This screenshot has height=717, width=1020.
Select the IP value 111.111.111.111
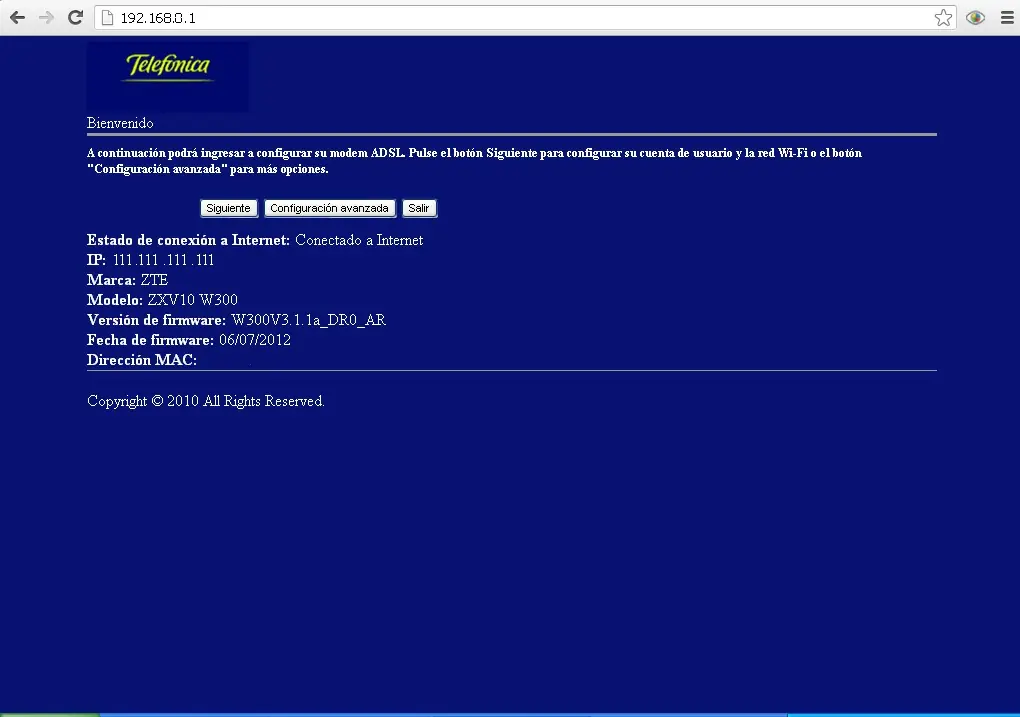(163, 260)
